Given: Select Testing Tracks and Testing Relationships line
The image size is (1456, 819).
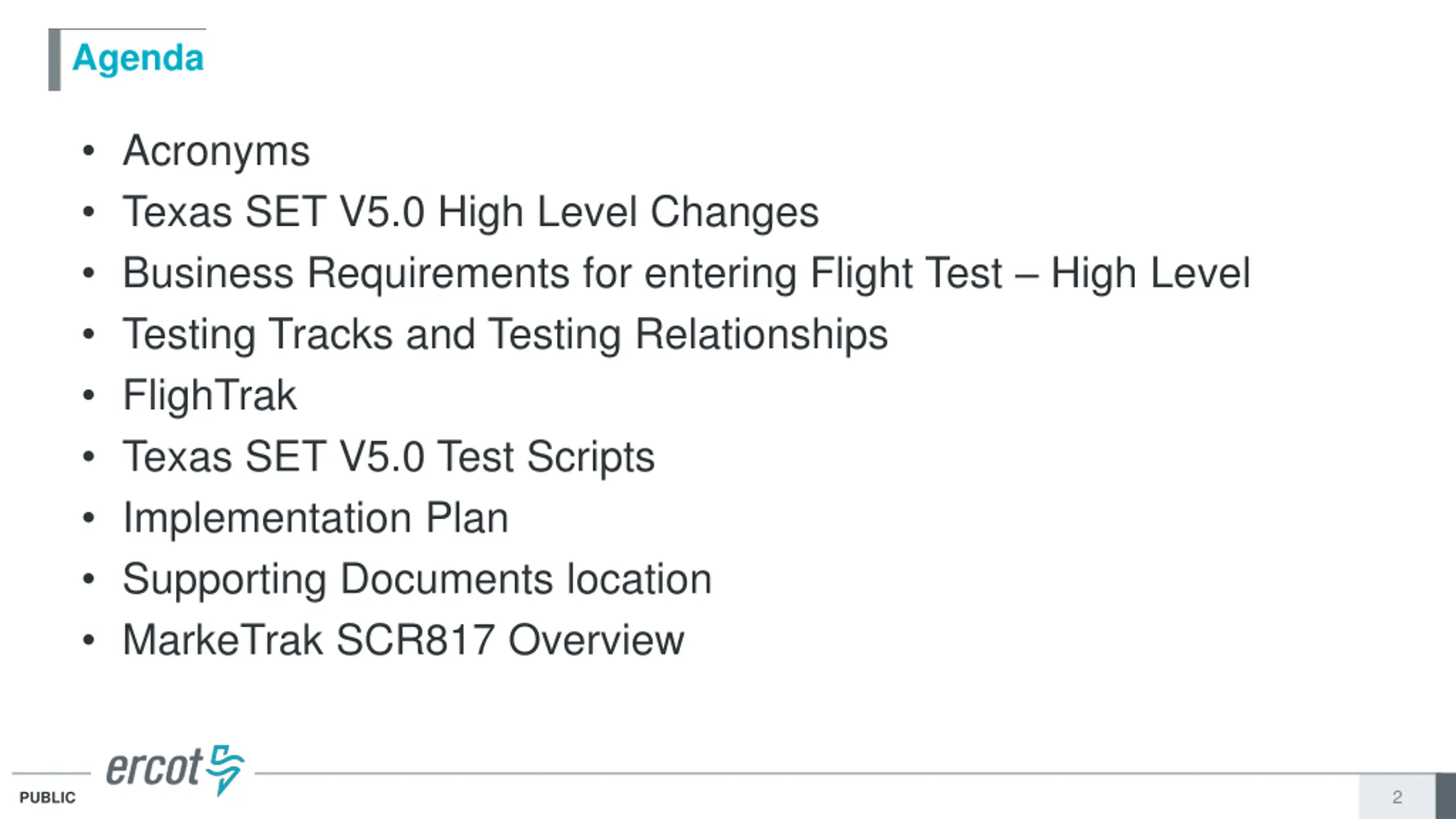Looking at the screenshot, I should 505,334.
